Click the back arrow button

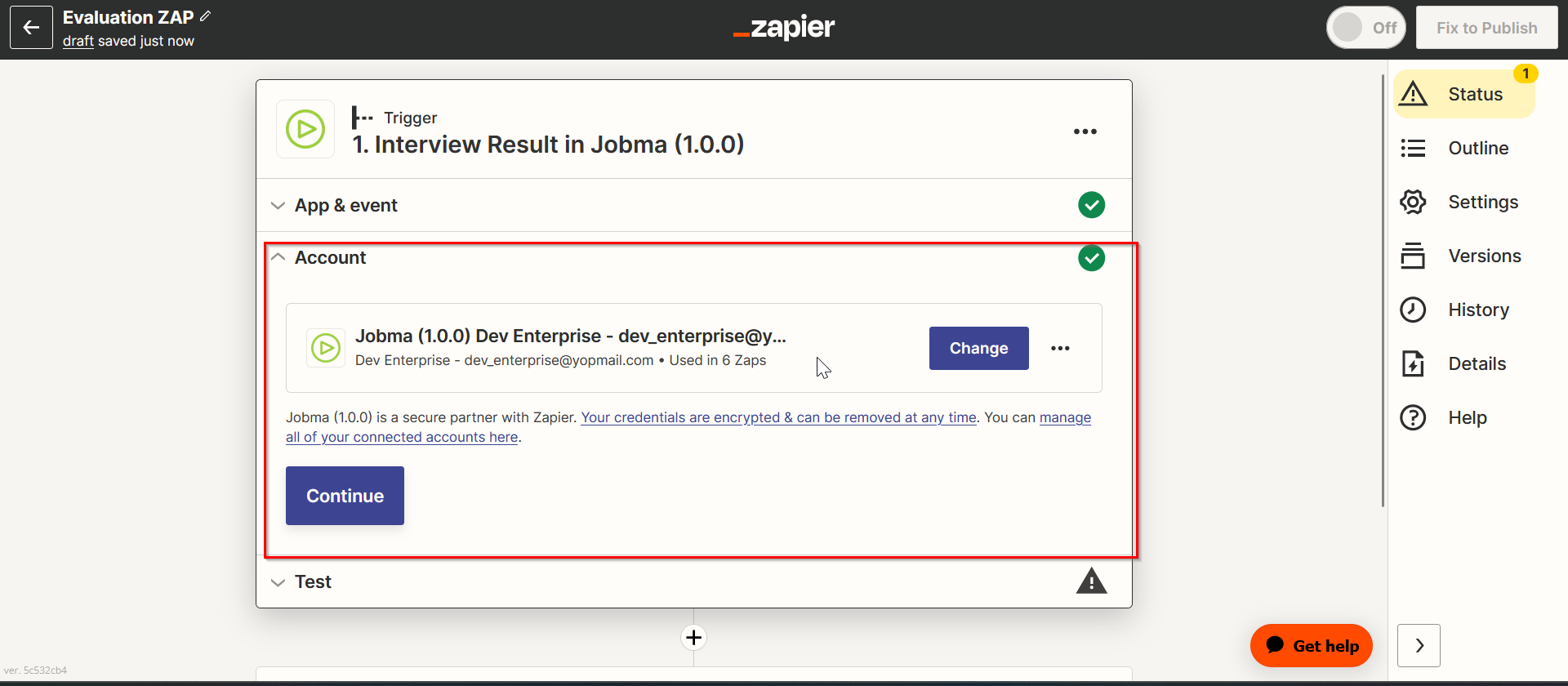click(x=31, y=28)
